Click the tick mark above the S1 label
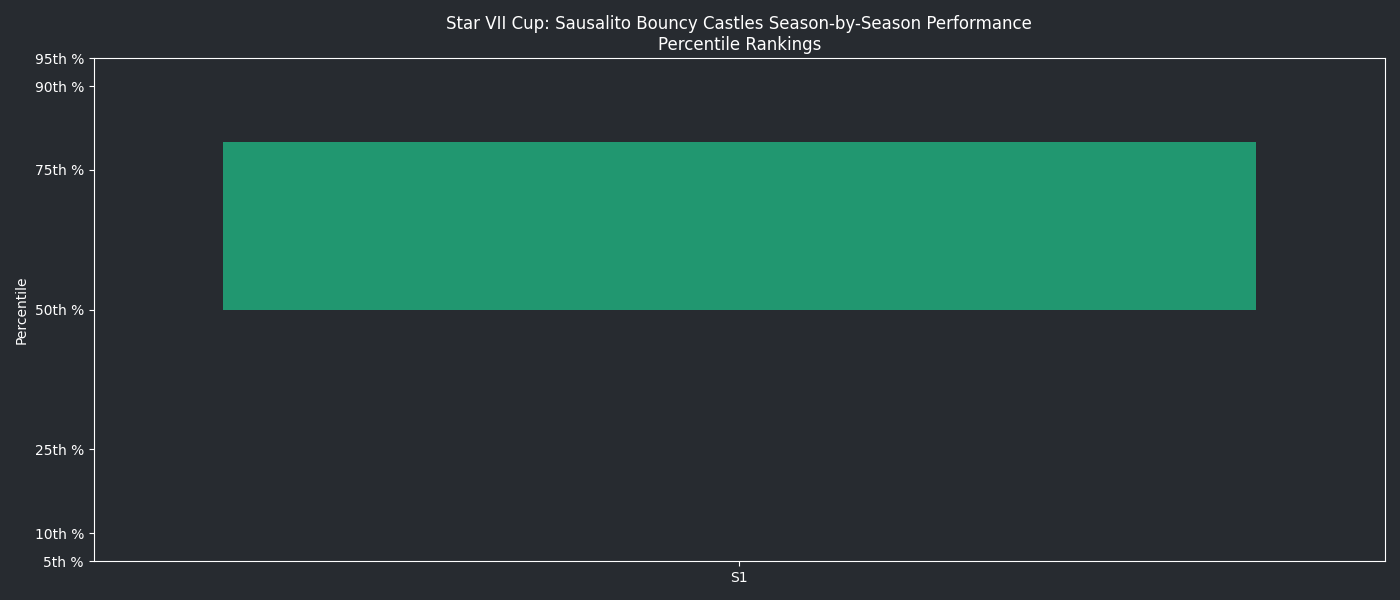 [739, 564]
